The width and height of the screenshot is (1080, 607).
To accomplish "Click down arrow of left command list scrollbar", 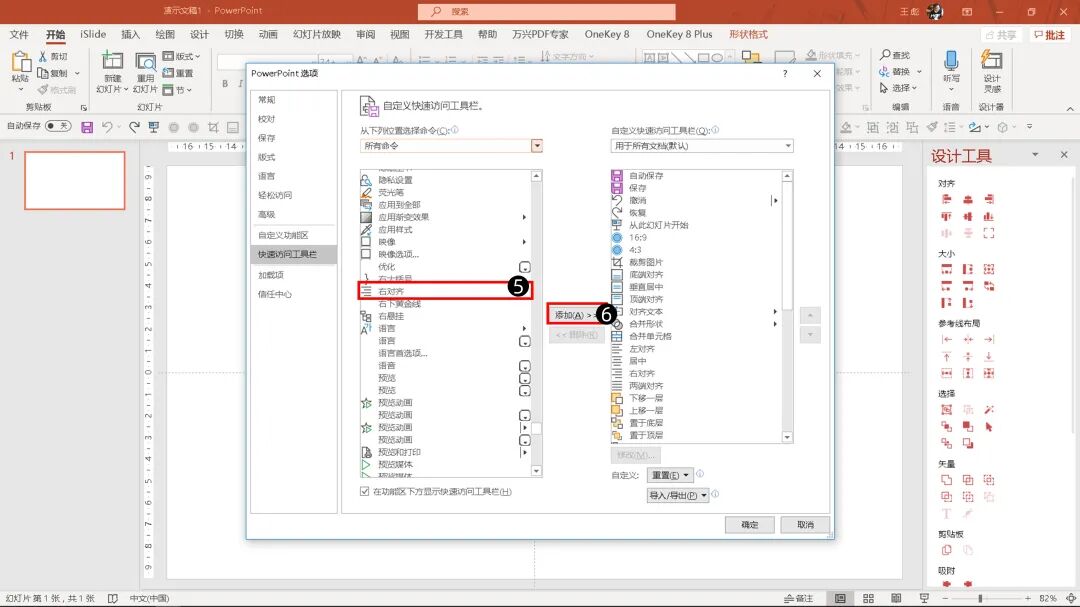I will pyautogui.click(x=536, y=471).
